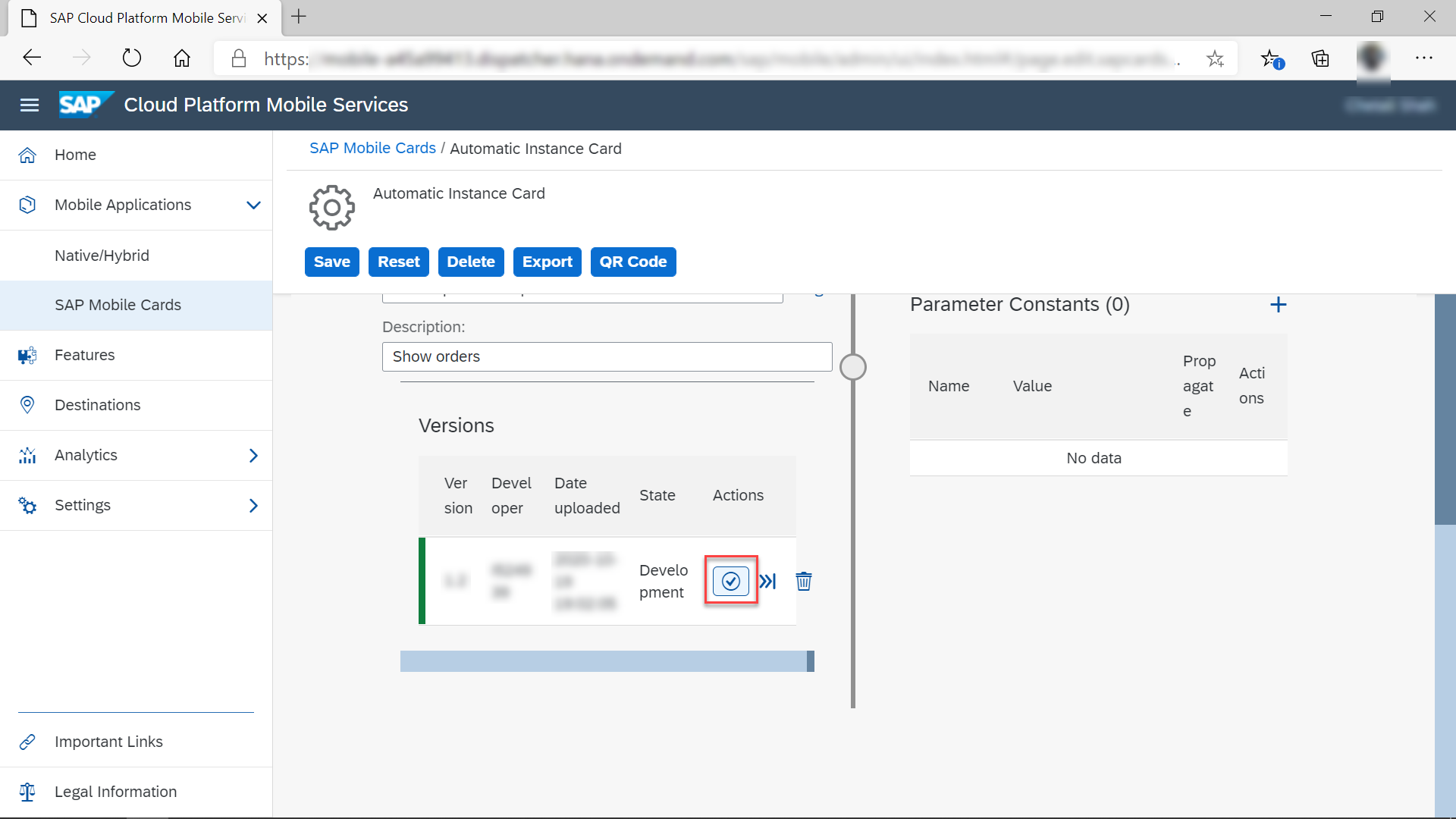Select Destinations in the sidebar
This screenshot has width=1456, height=819.
(97, 405)
